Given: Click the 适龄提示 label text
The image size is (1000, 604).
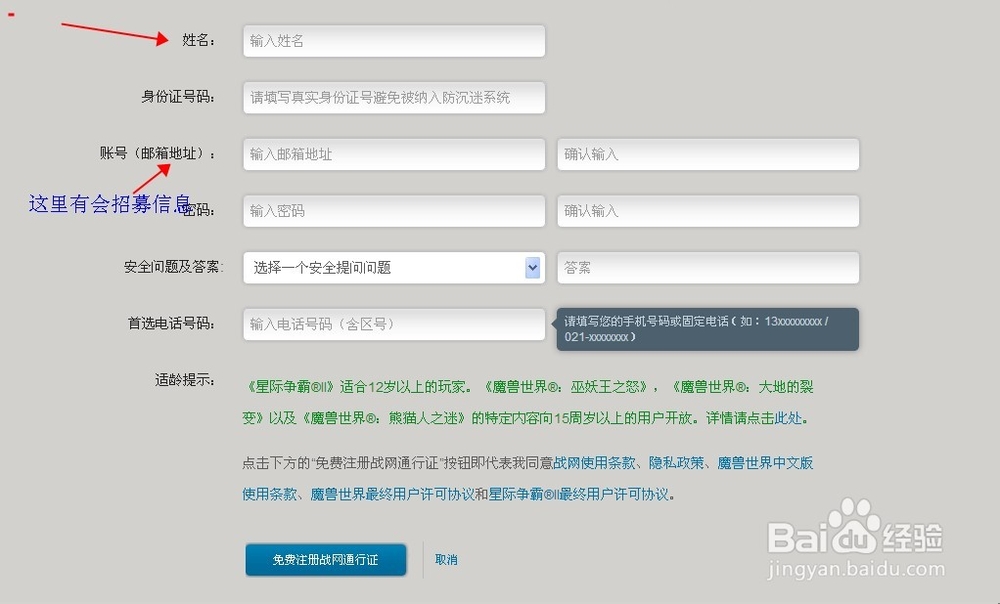Looking at the screenshot, I should (185, 380).
